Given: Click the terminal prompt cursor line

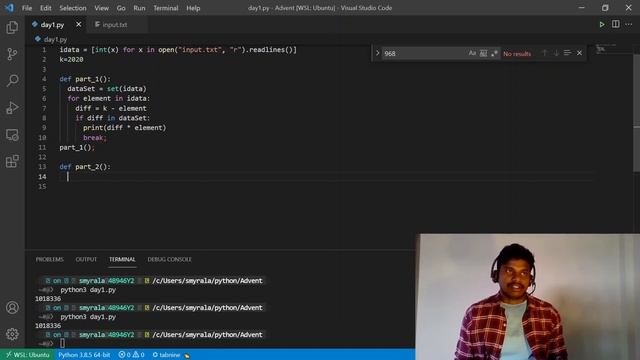Looking at the screenshot, I should point(62,344).
